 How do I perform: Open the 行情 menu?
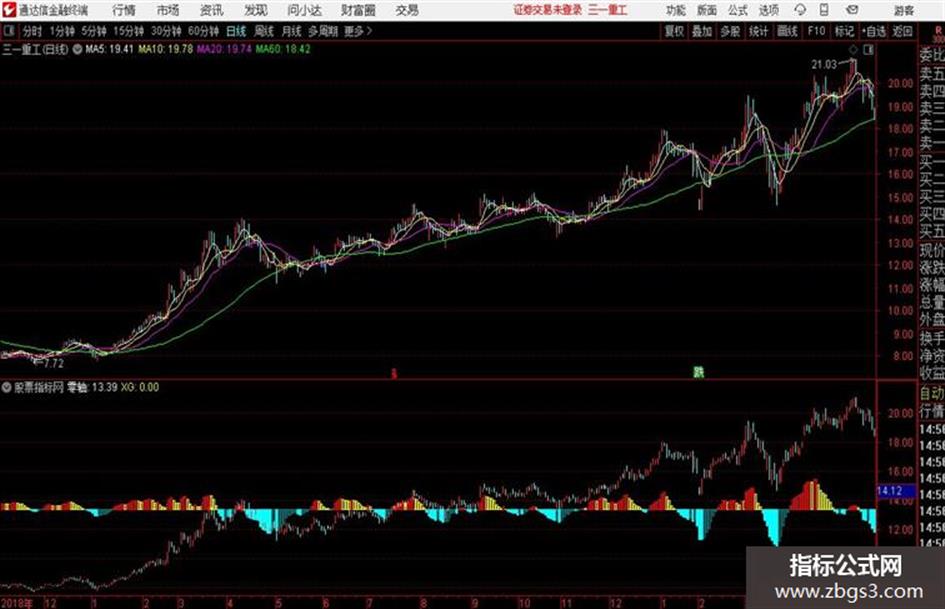pos(124,10)
